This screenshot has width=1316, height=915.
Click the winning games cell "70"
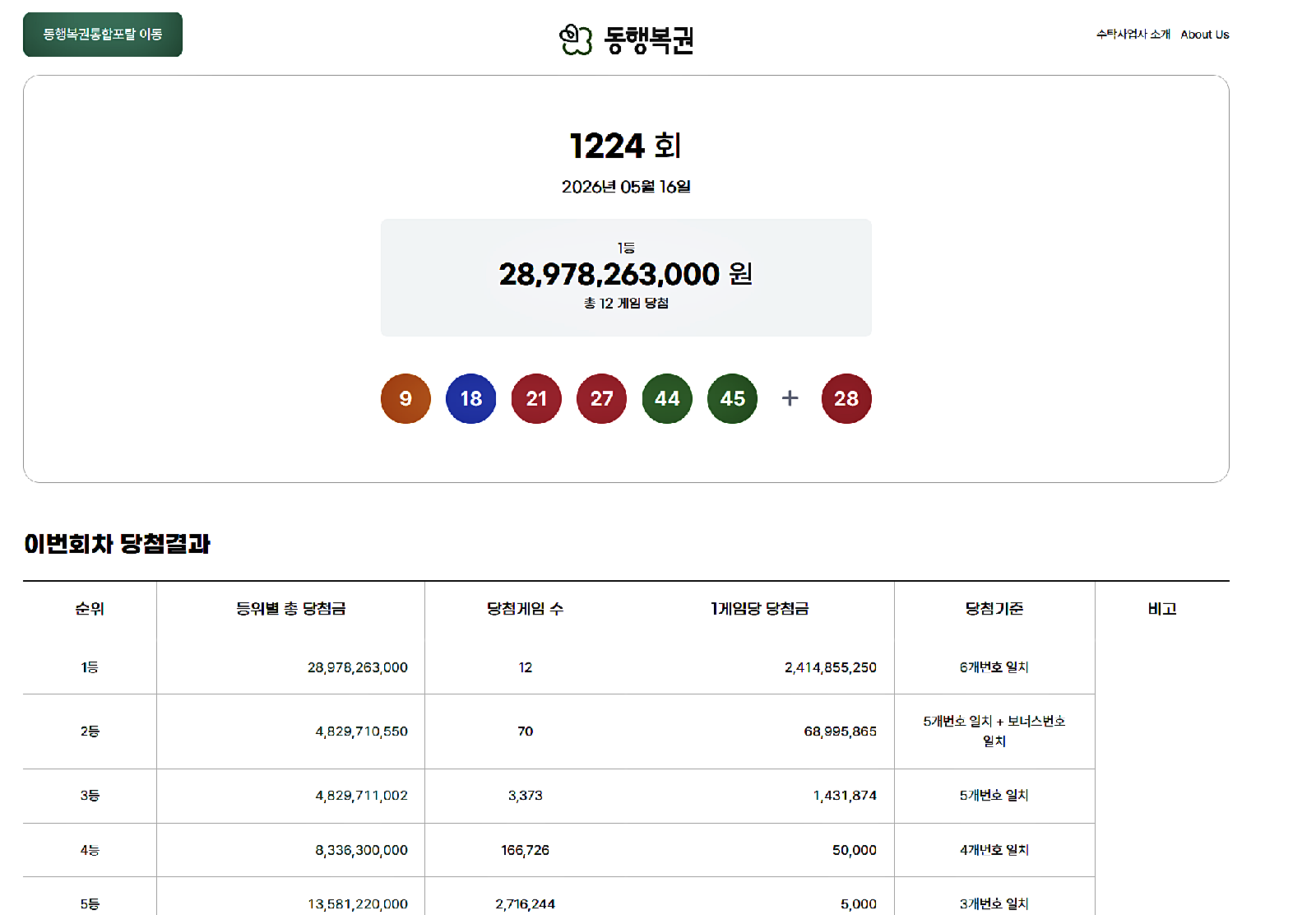coord(526,732)
